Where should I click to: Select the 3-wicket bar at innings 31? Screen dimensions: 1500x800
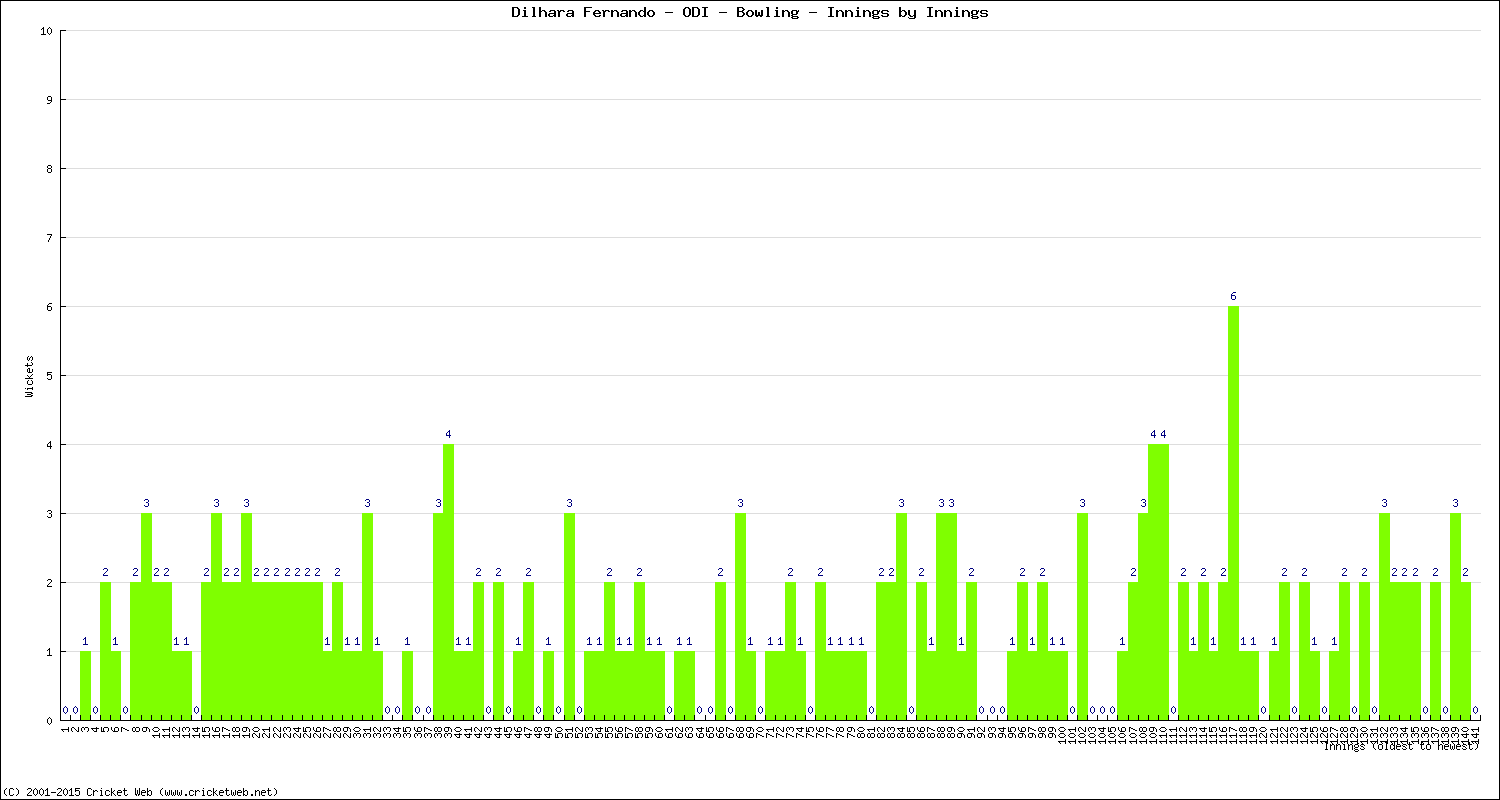tap(367, 616)
